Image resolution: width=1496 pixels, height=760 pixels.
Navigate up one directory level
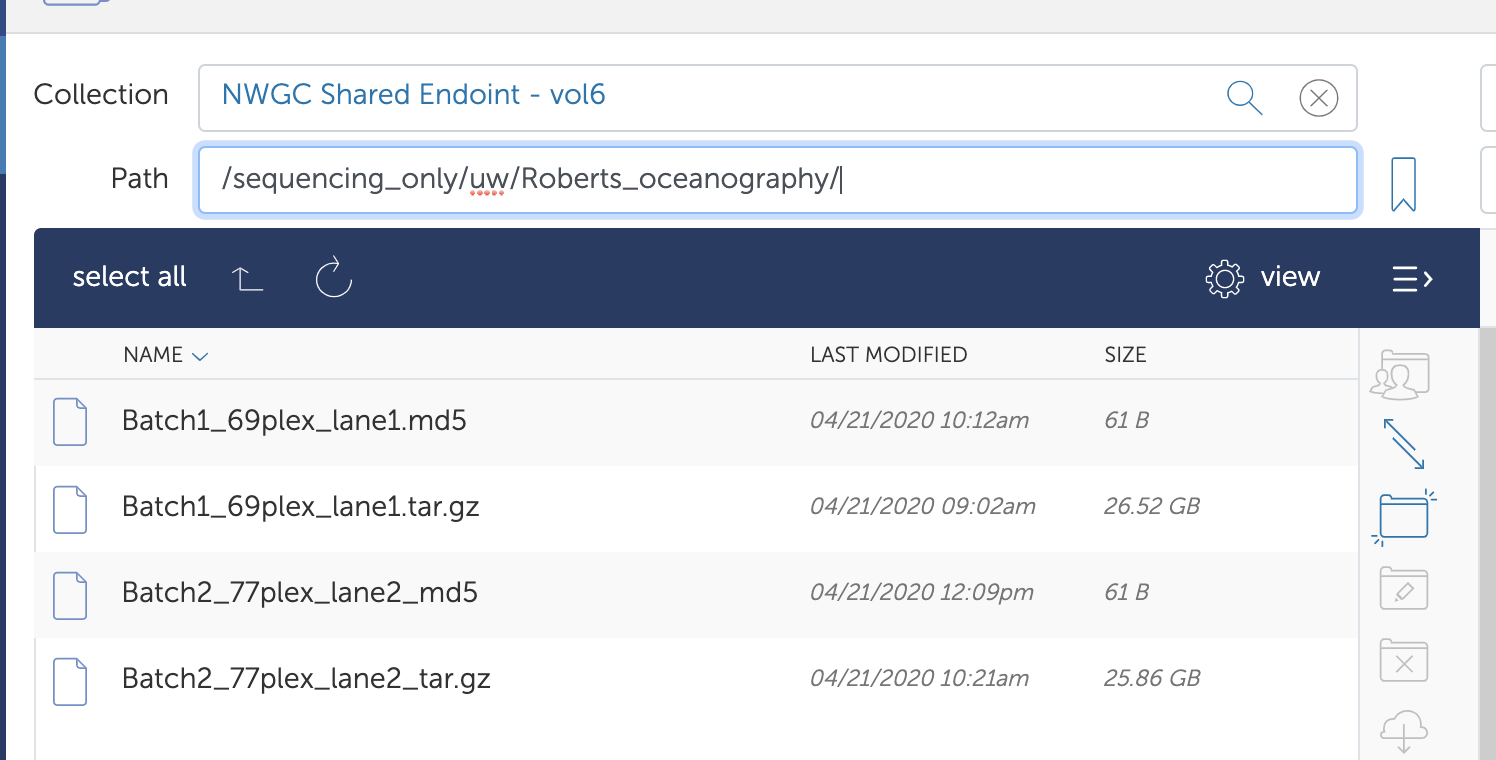pos(248,278)
